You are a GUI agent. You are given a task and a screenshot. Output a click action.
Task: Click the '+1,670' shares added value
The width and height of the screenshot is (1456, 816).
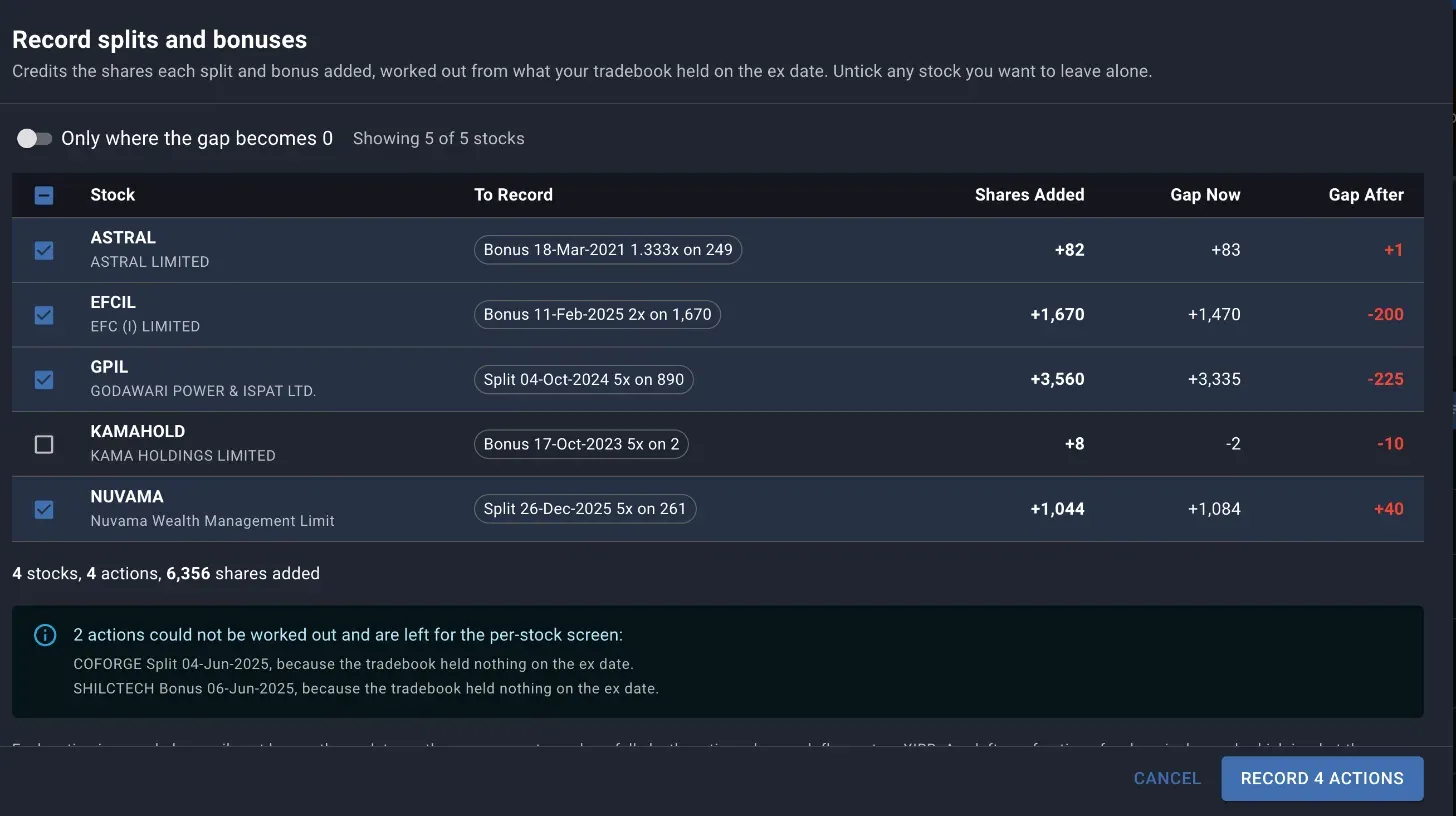coord(1057,315)
